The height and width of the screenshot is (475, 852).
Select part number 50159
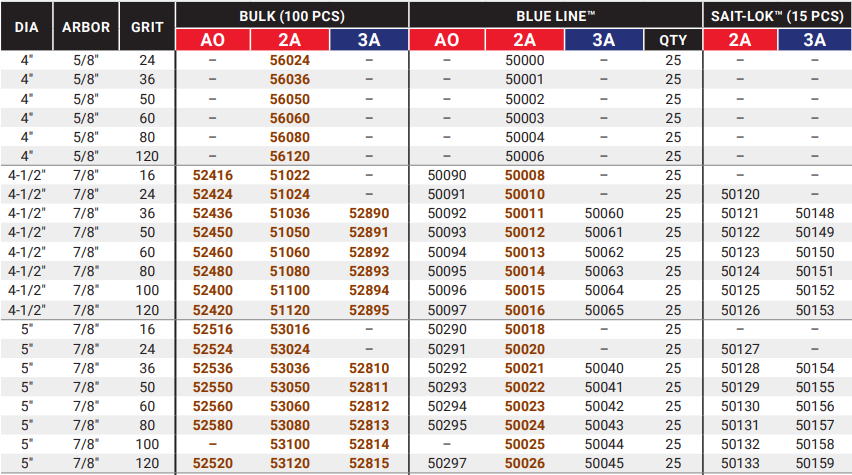pos(814,463)
